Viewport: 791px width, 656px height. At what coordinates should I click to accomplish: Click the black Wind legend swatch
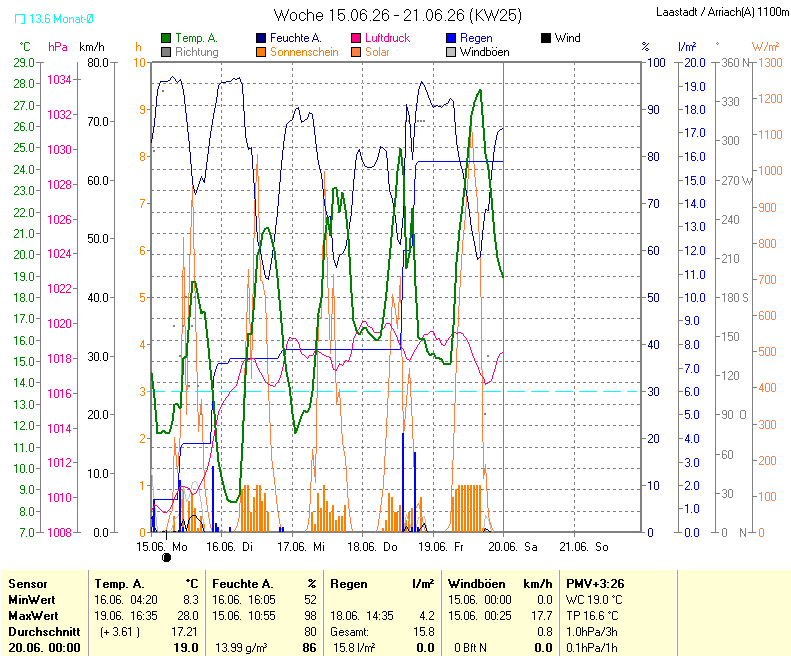coord(545,38)
